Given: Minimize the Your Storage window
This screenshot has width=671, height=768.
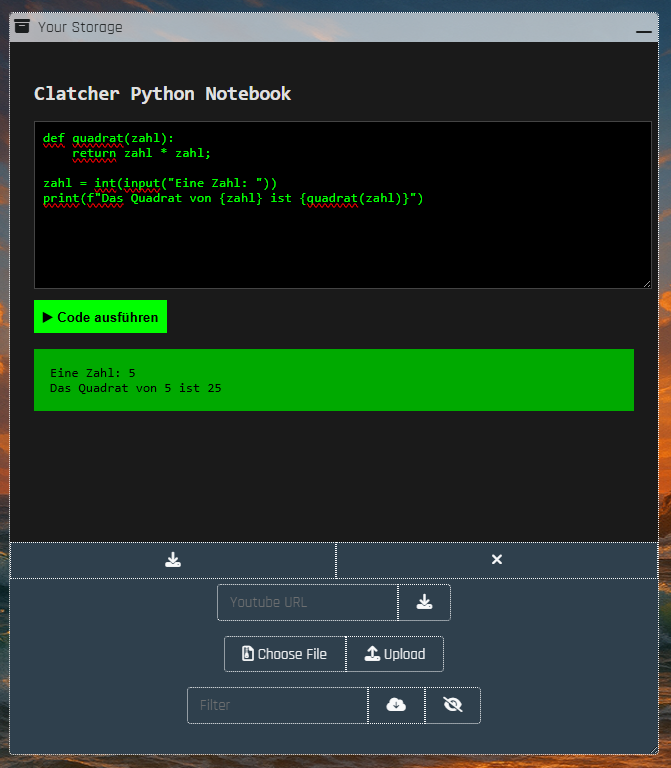Looking at the screenshot, I should pos(644,31).
